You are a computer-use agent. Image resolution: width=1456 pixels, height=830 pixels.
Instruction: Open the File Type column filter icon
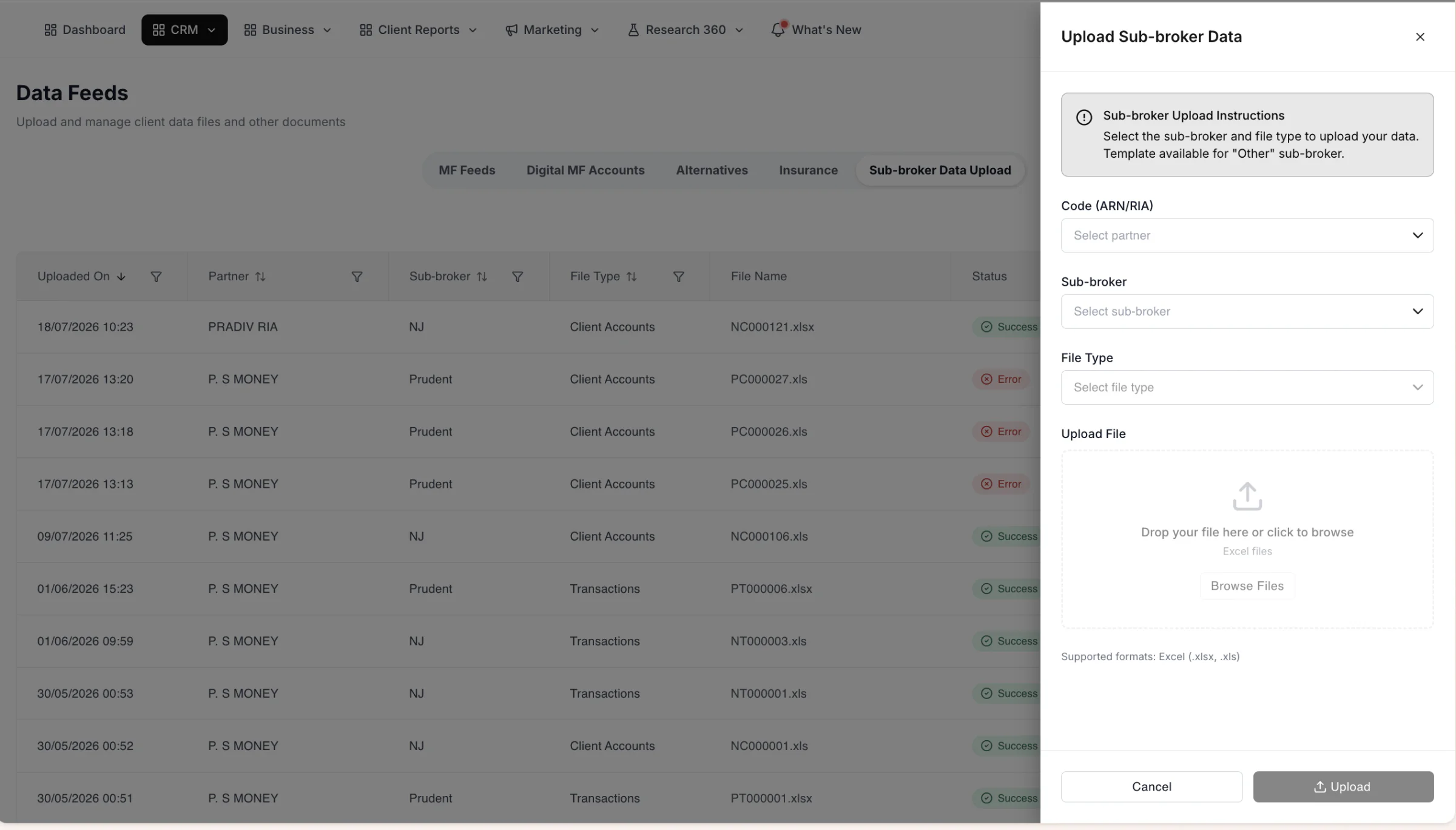pos(679,277)
